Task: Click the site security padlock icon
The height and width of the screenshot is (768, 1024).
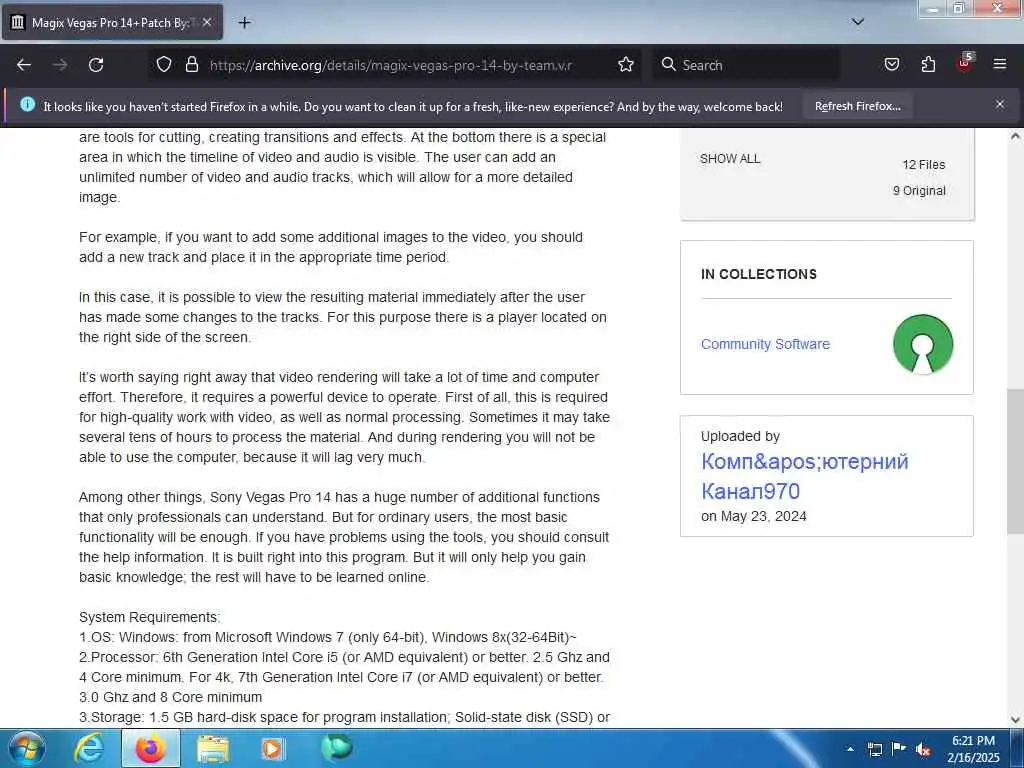Action: [191, 65]
